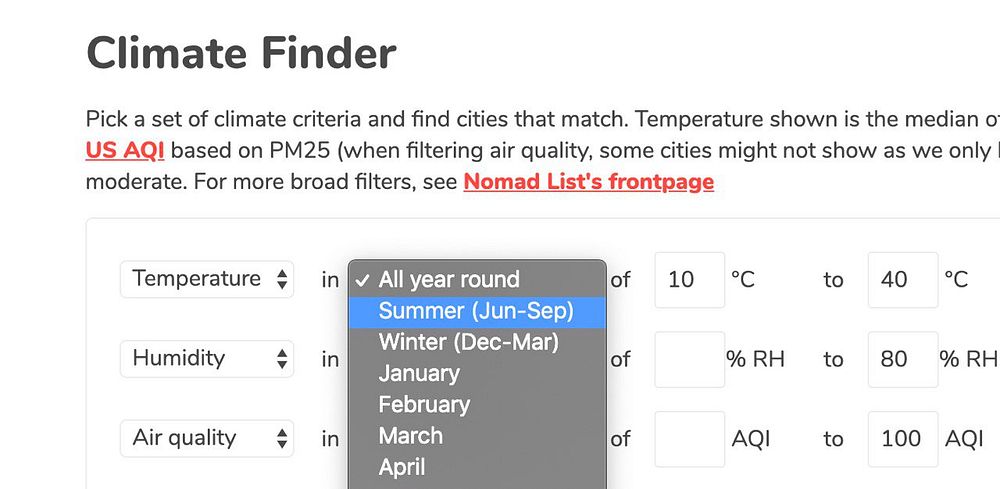
Task: Click the checkmark beside All year round
Action: click(362, 280)
